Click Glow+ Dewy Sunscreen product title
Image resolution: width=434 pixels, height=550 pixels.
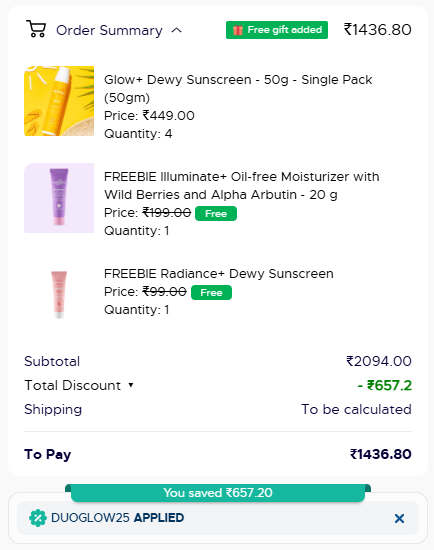tap(238, 88)
